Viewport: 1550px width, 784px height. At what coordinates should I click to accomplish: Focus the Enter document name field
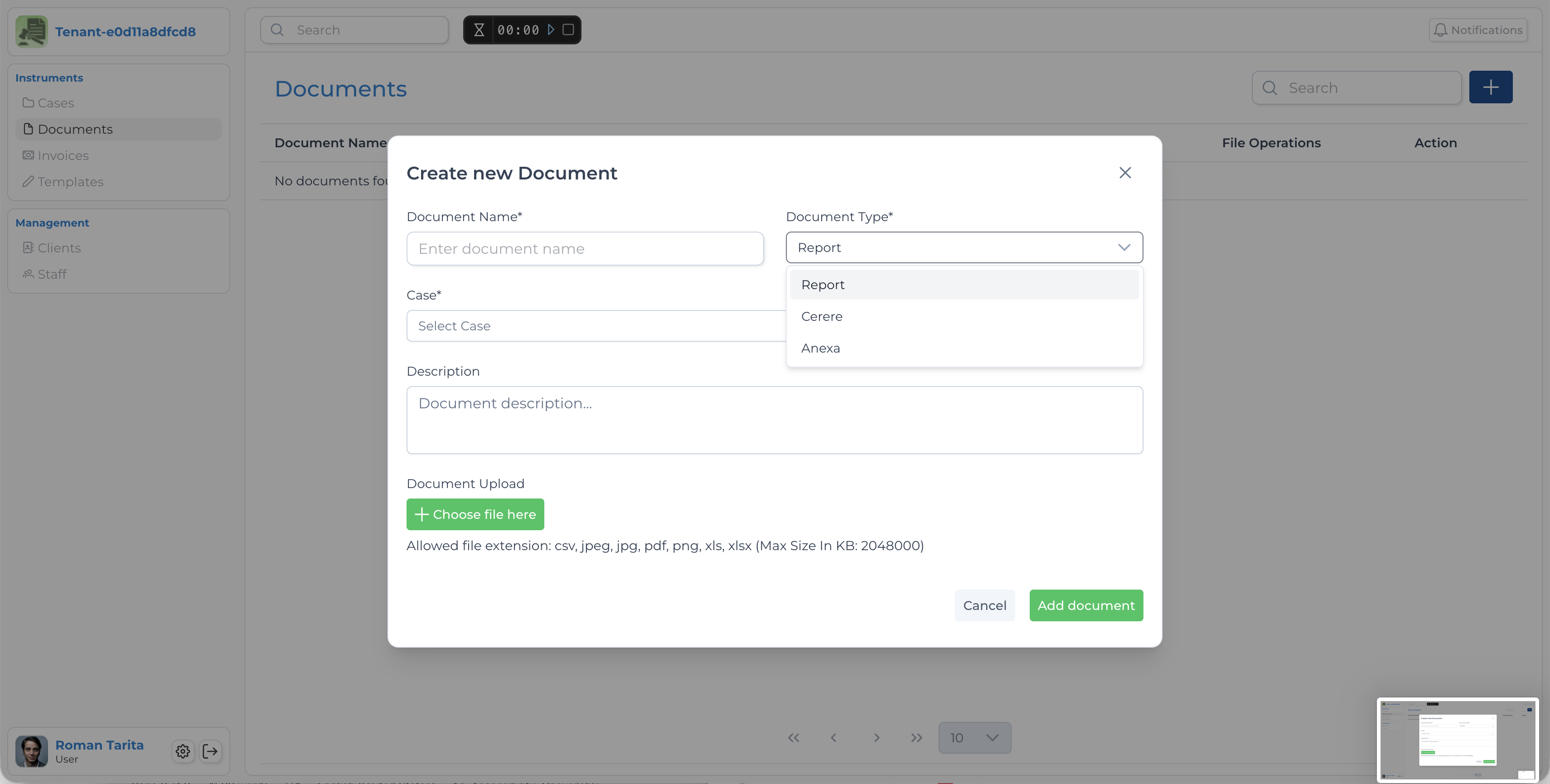pyautogui.click(x=584, y=248)
